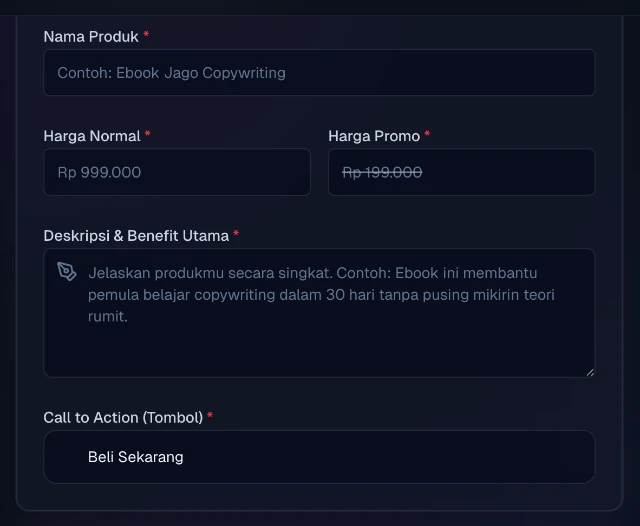This screenshot has height=526, width=640.
Task: Click the required asterisk beside Deskripsi & Benefit Utama
Action: (236, 235)
